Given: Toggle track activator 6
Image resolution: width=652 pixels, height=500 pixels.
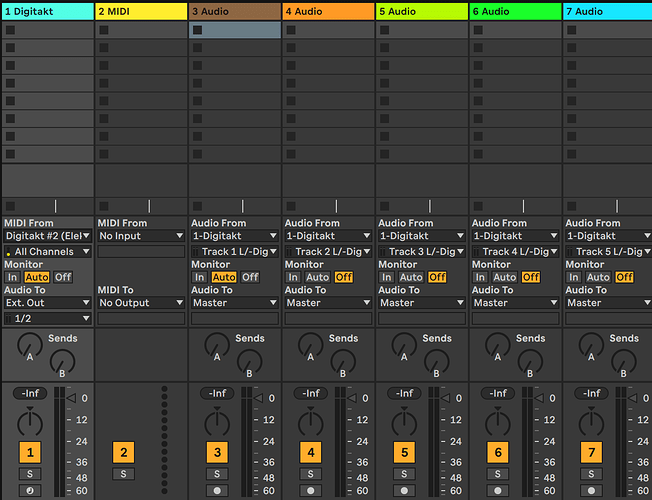Looking at the screenshot, I should tap(498, 452).
